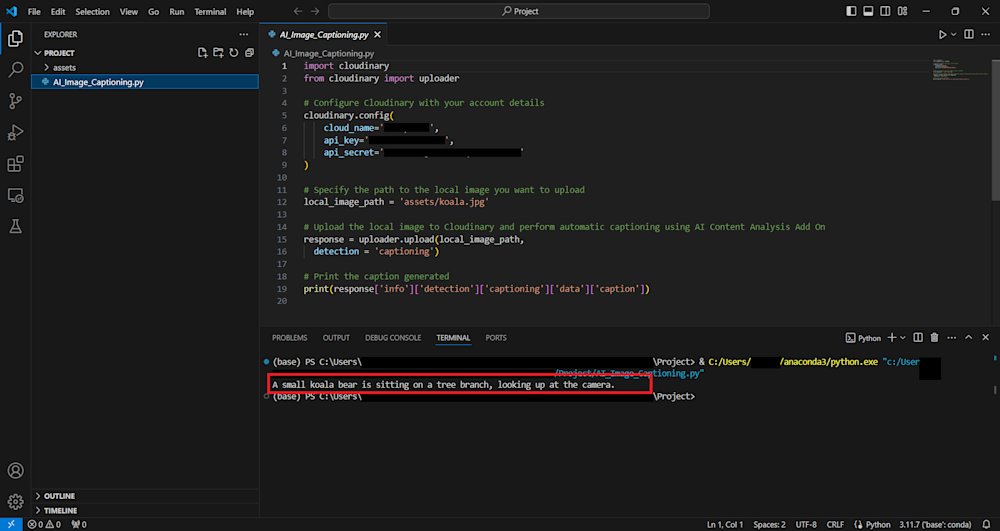1000x531 pixels.
Task: Open the Explorer view in activity bar
Action: (x=15, y=38)
